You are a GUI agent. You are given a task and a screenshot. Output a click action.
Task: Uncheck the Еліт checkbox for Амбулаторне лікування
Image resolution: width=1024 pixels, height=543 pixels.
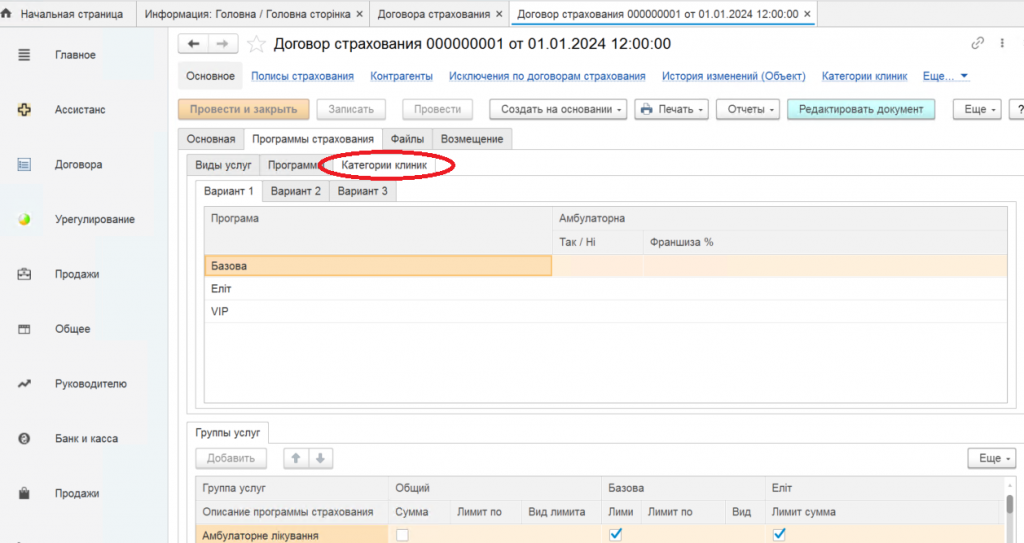(780, 536)
